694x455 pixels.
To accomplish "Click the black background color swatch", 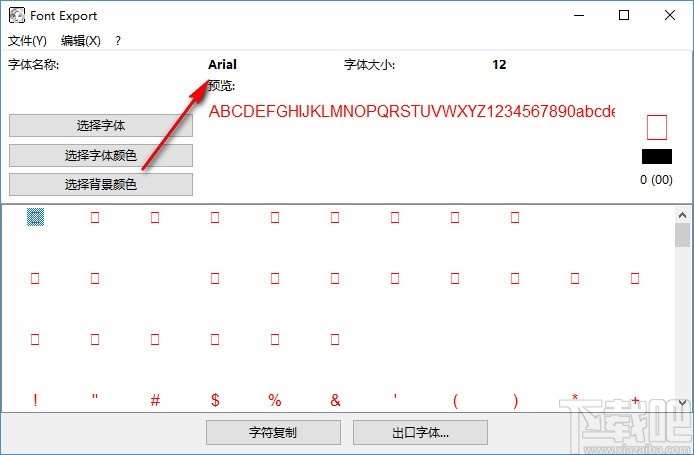I will [657, 156].
